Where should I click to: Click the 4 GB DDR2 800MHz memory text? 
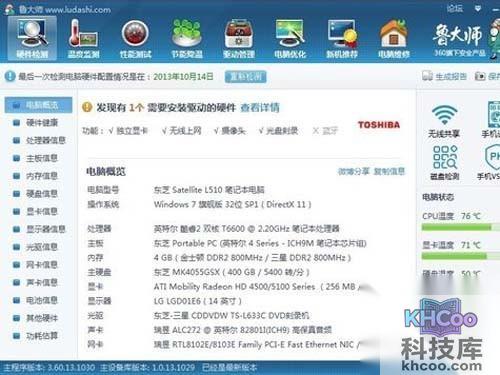coord(252,258)
